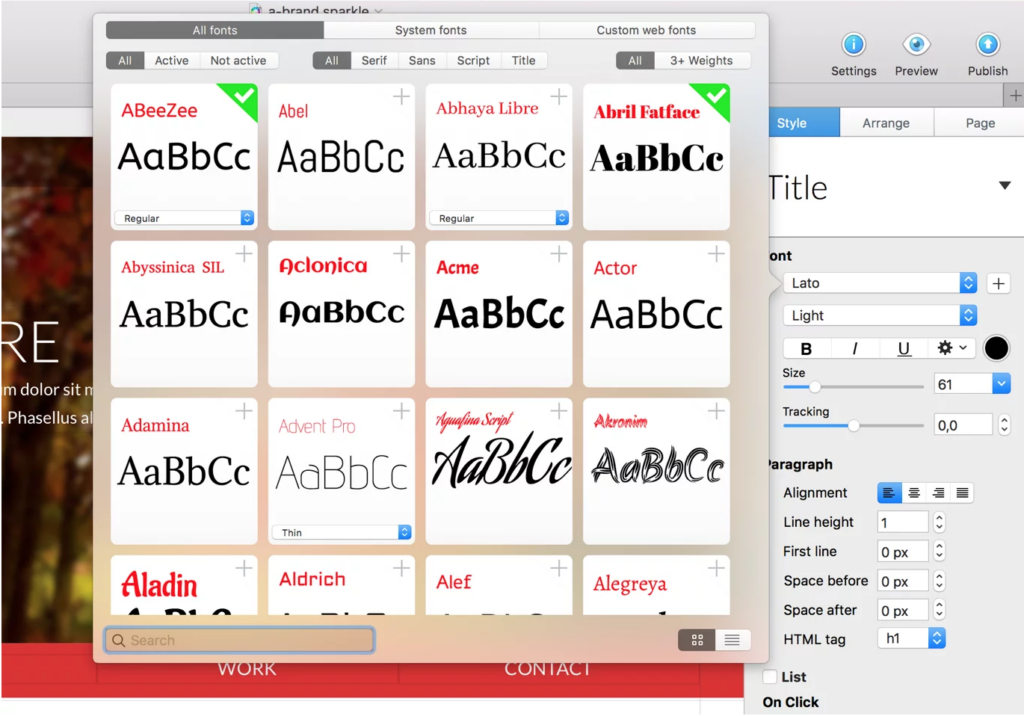The height and width of the screenshot is (716, 1024).
Task: Open the black text color swatch
Action: (996, 349)
